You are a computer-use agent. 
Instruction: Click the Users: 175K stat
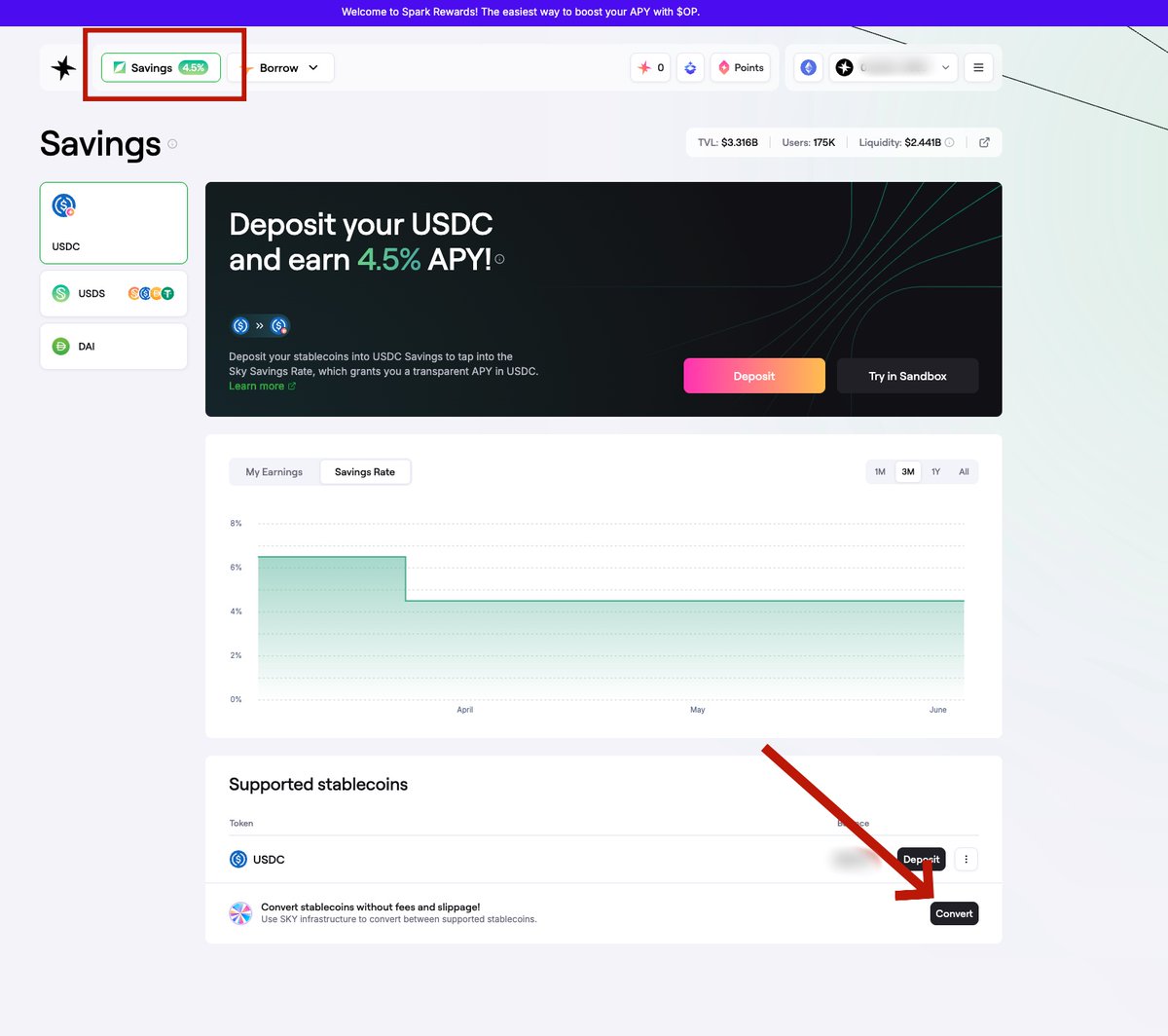tap(808, 142)
